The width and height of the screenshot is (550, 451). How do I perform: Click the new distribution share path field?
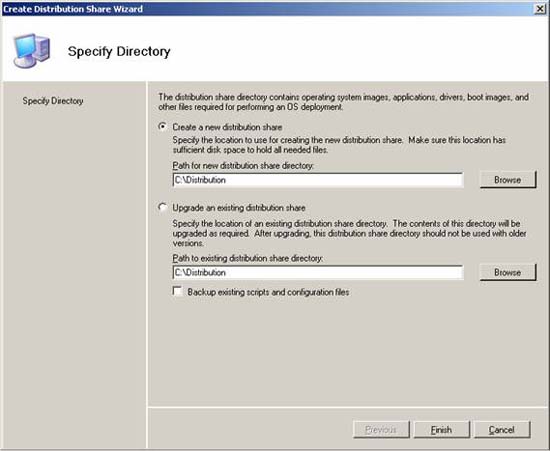tap(318, 180)
